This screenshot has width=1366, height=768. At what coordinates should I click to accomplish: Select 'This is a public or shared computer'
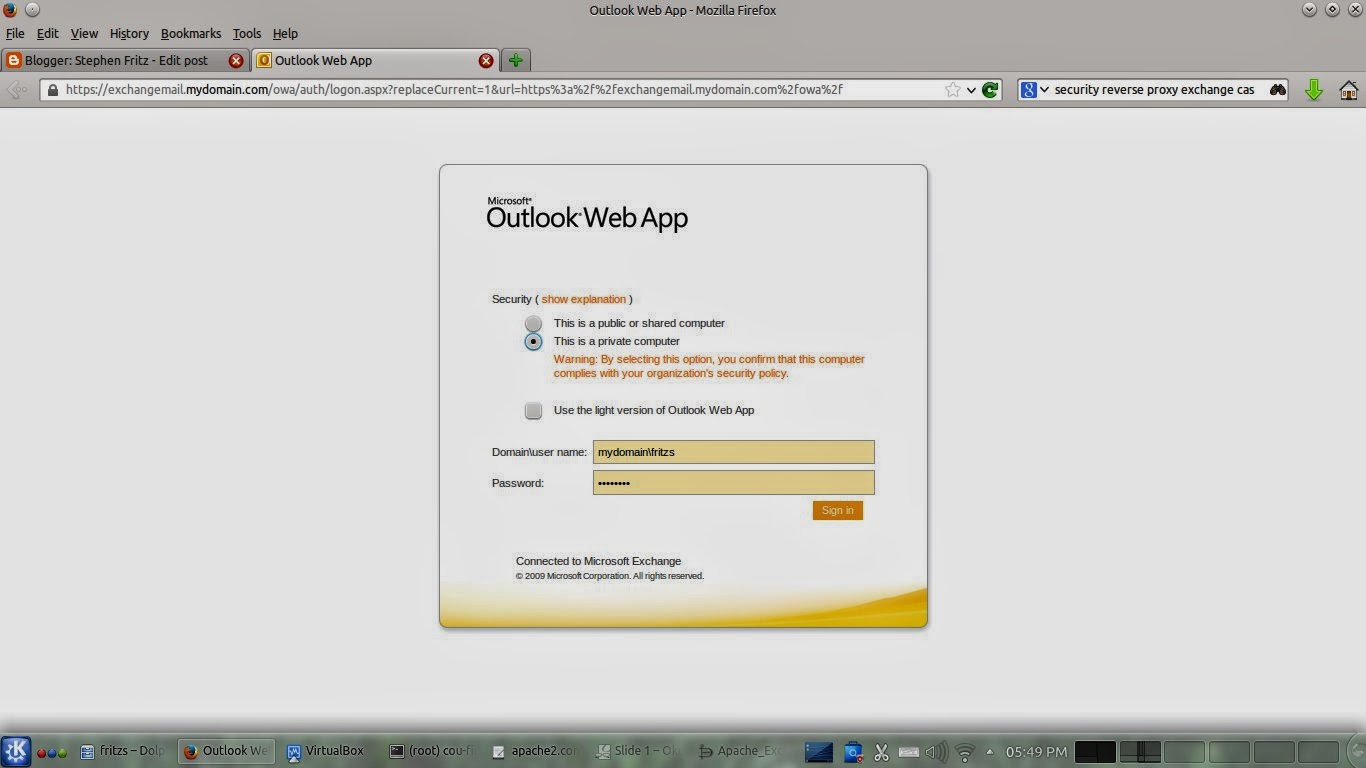coord(533,323)
